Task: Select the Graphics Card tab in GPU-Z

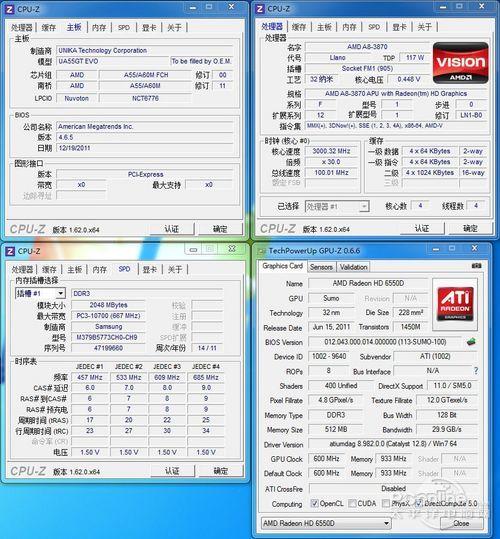Action: [282, 266]
